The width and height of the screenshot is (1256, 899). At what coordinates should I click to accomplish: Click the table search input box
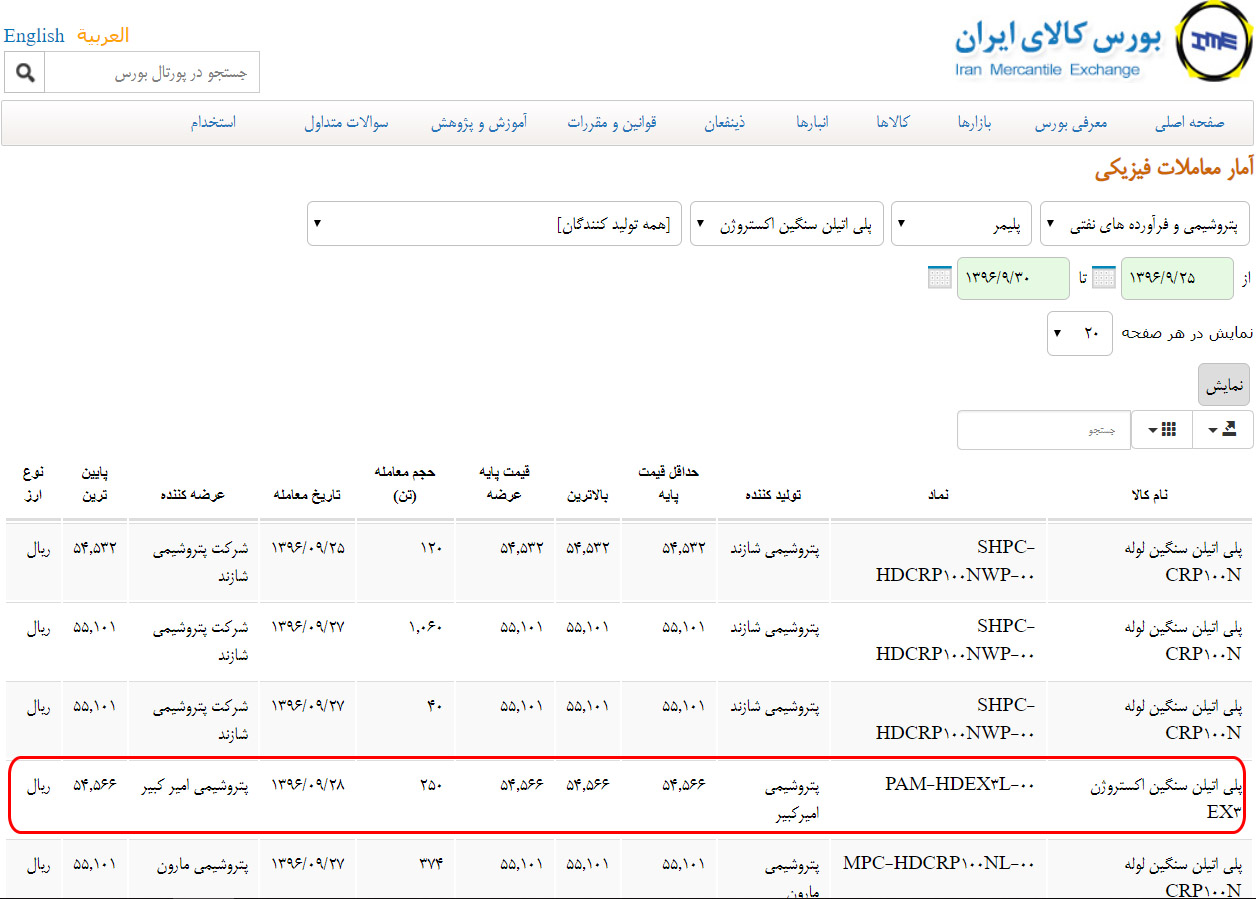(x=1043, y=430)
